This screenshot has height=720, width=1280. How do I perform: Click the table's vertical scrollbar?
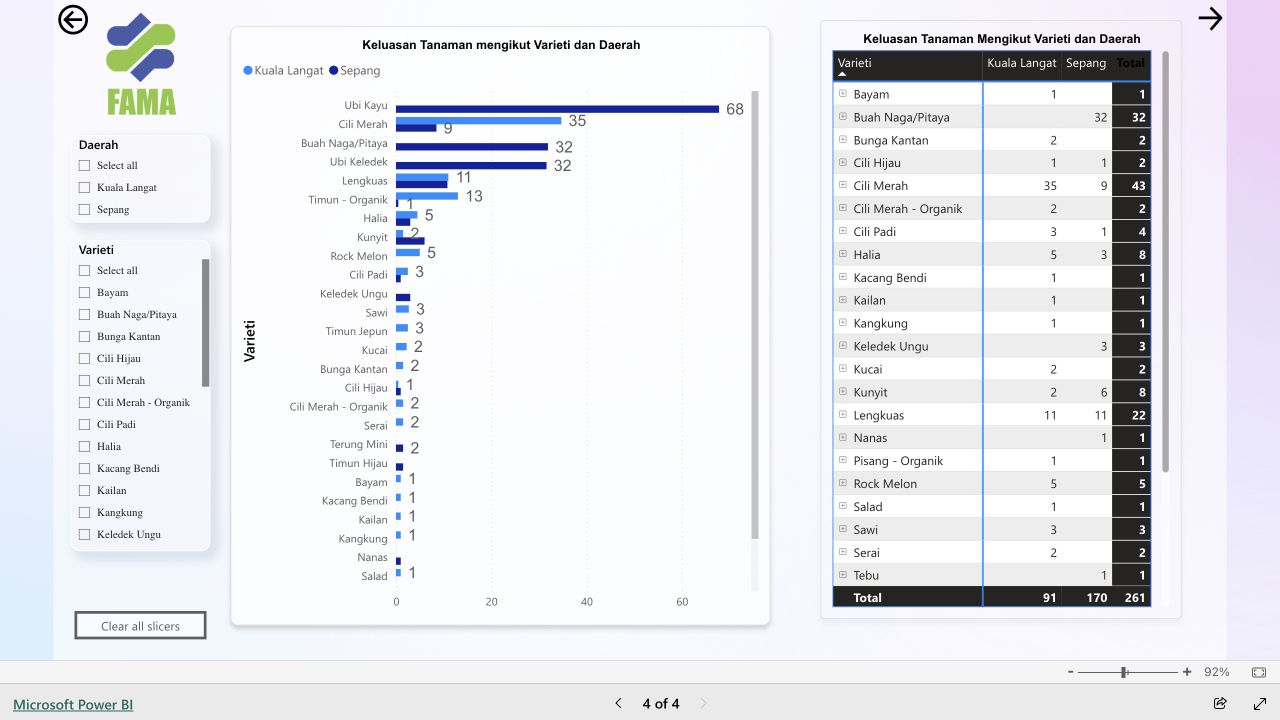1165,261
